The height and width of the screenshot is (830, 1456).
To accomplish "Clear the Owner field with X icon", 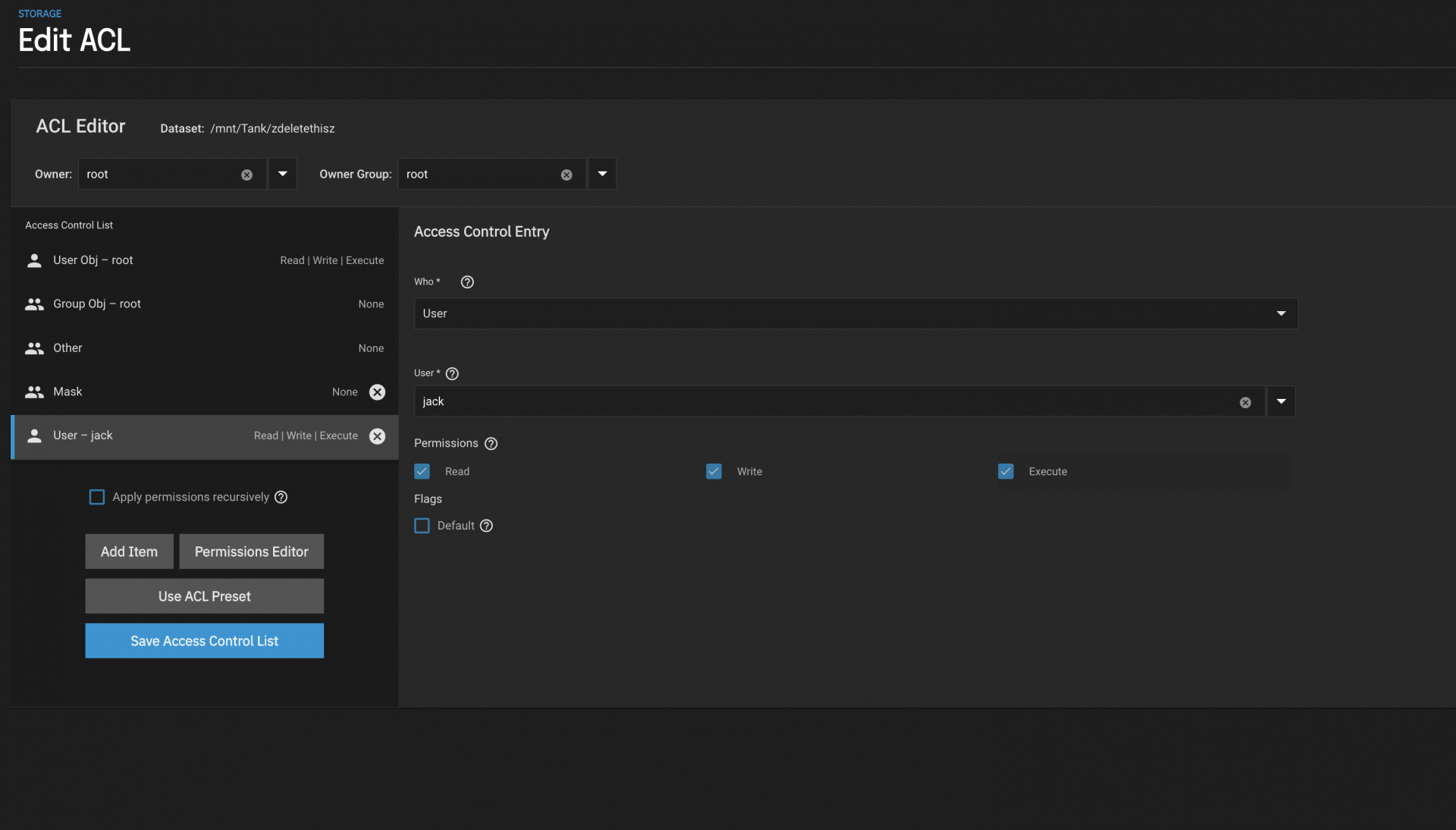I will pyautogui.click(x=246, y=174).
